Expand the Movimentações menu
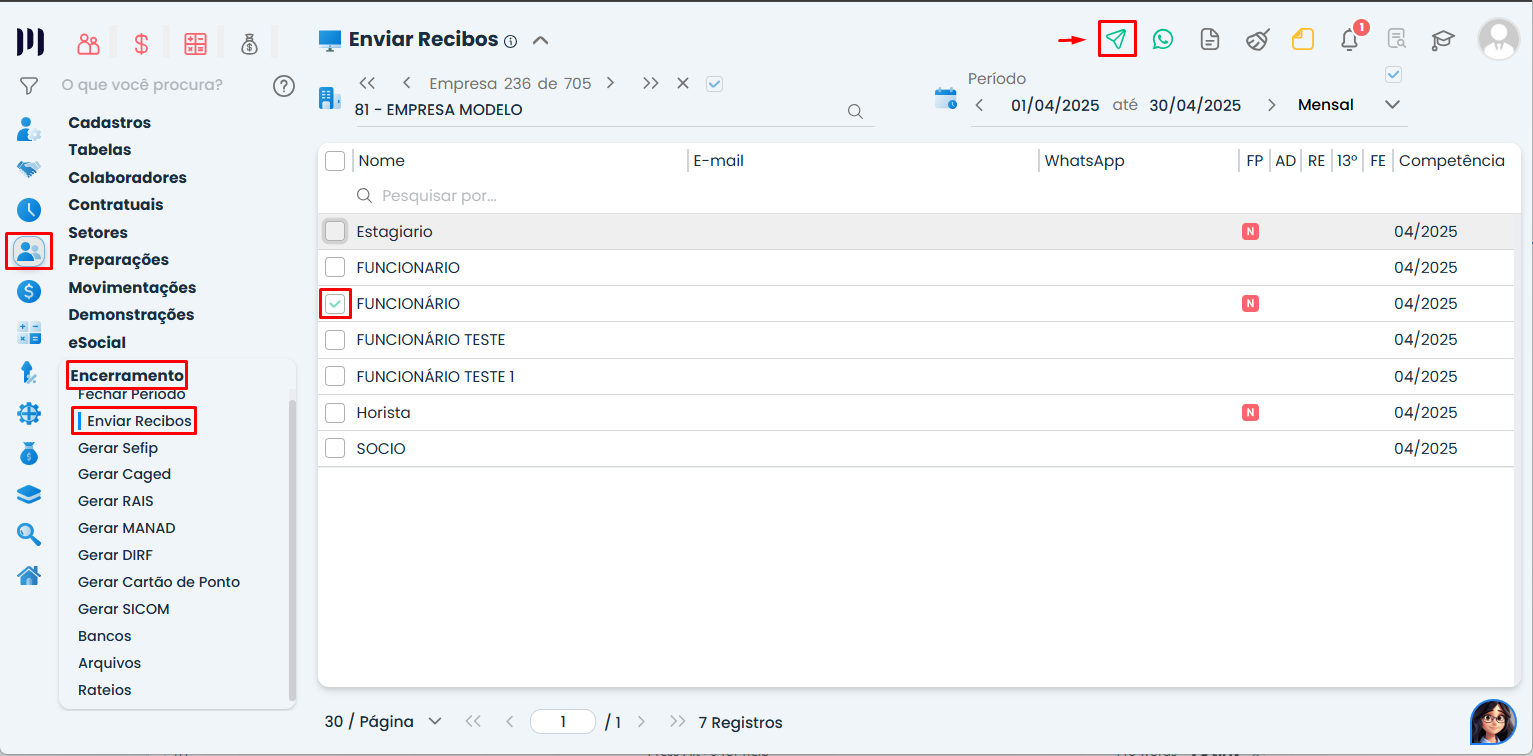1533x756 pixels. tap(132, 288)
